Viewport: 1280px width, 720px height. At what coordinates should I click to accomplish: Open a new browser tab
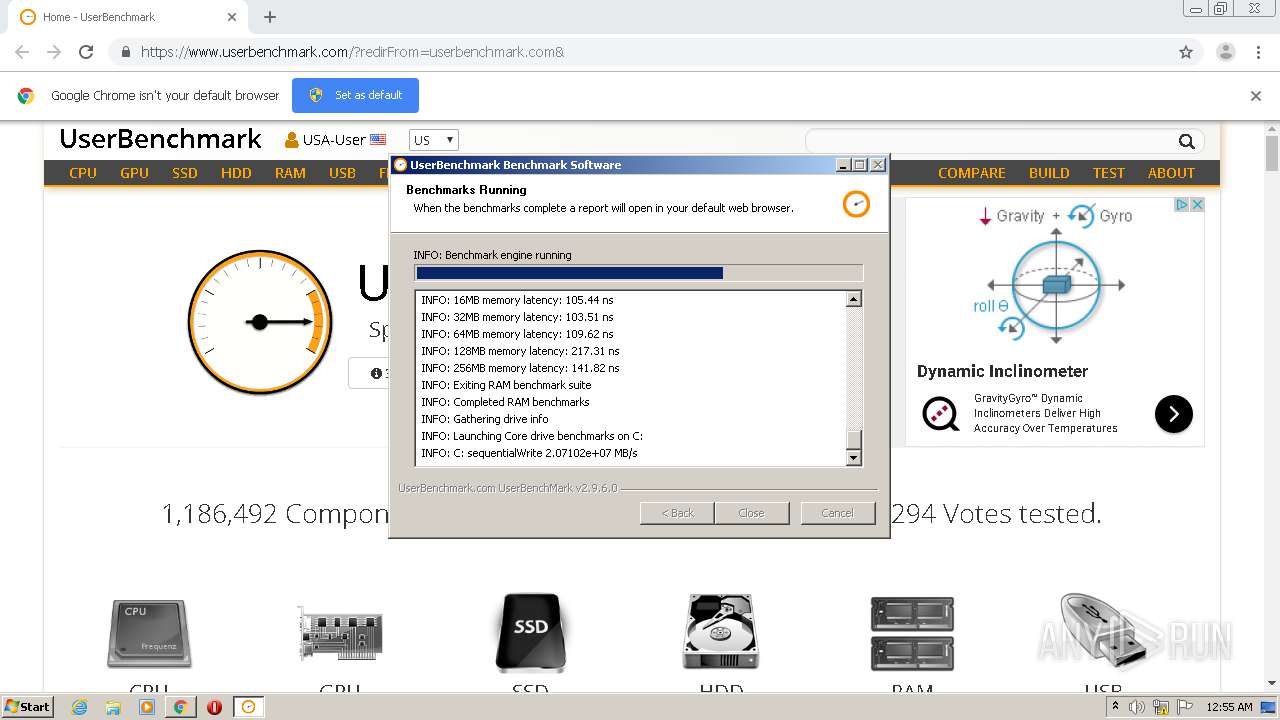point(270,17)
